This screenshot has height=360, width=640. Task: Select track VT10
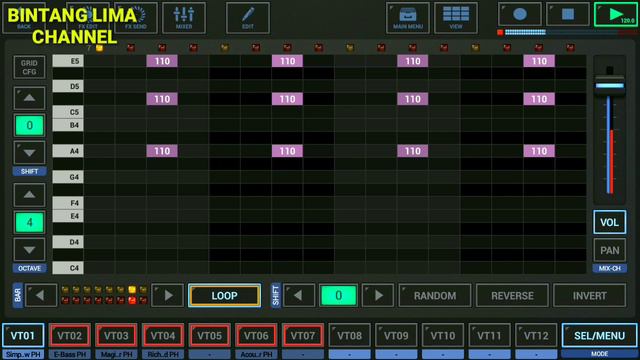pyautogui.click(x=442, y=336)
